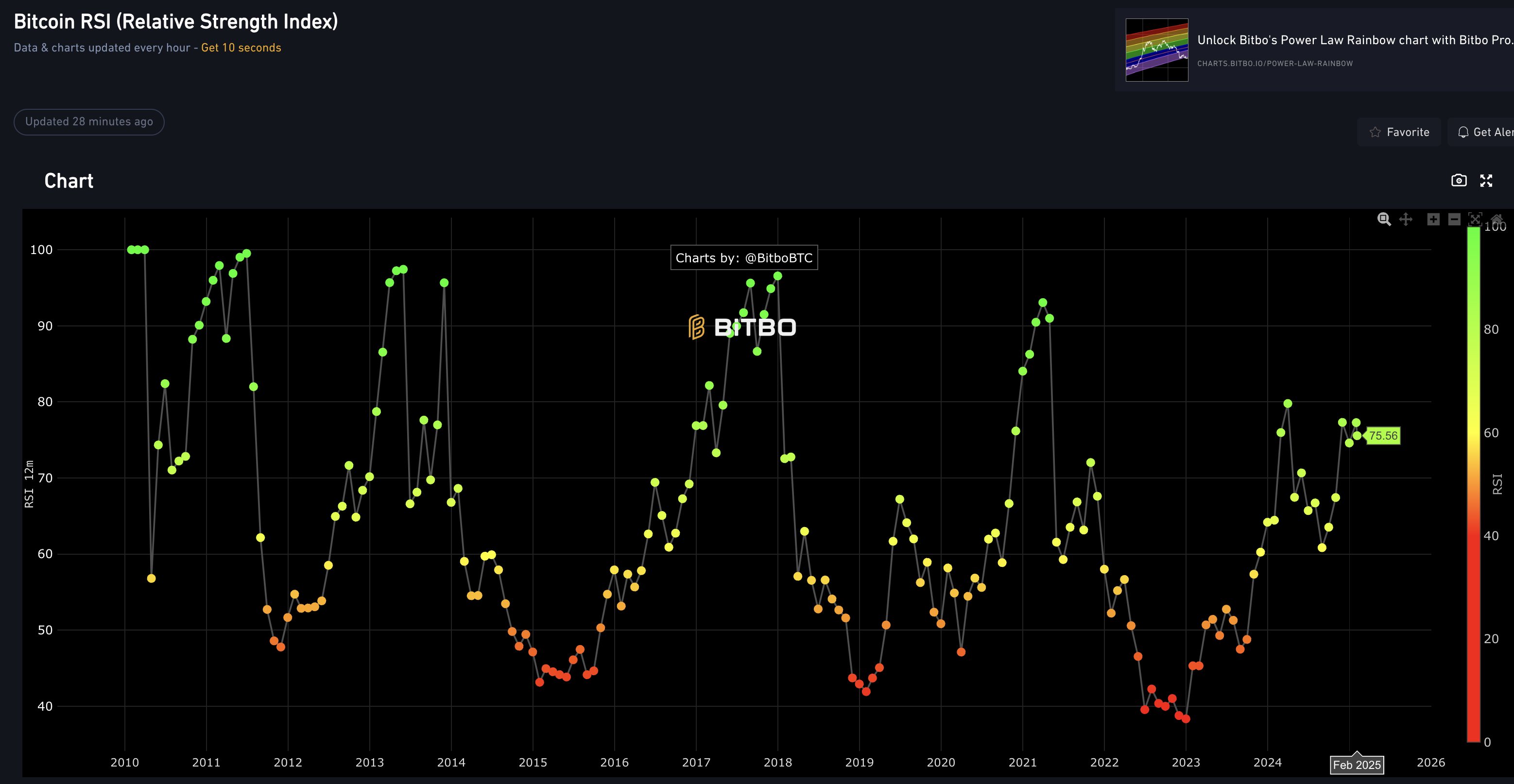1514x784 pixels.
Task: Click the autoscale axes icon
Action: click(x=1475, y=219)
